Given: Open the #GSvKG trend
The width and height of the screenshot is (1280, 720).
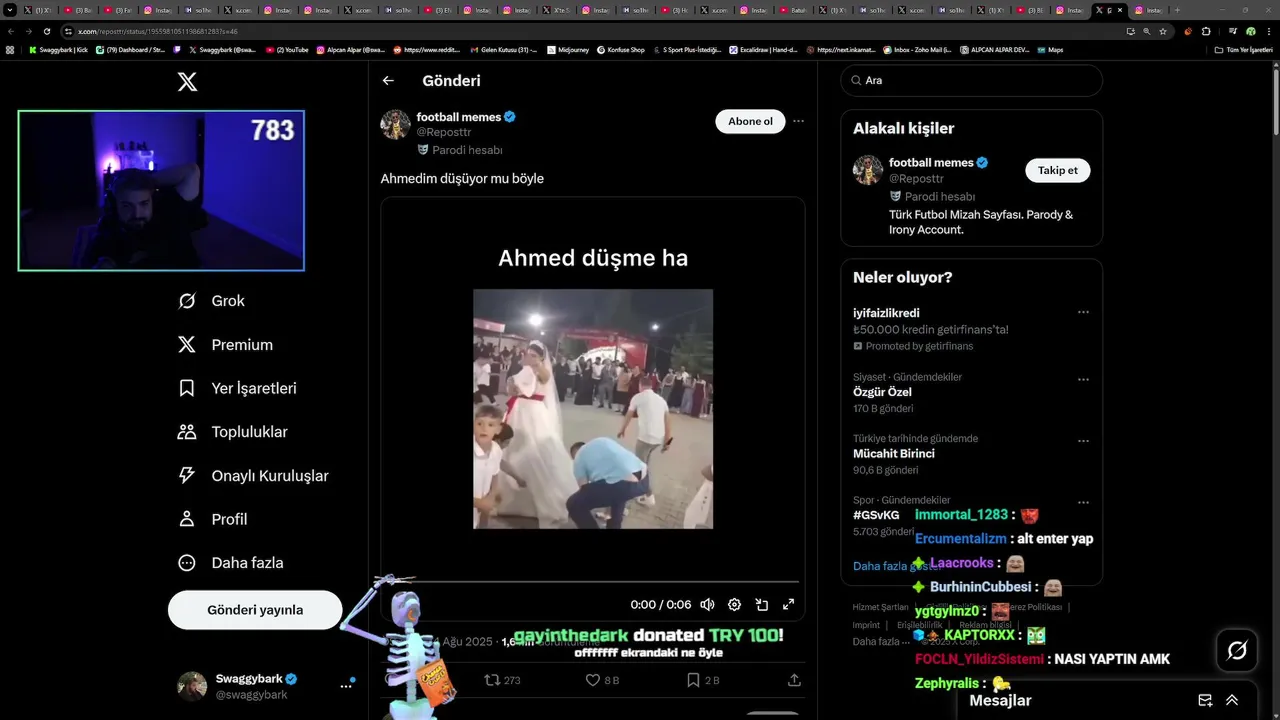Looking at the screenshot, I should tap(878, 515).
